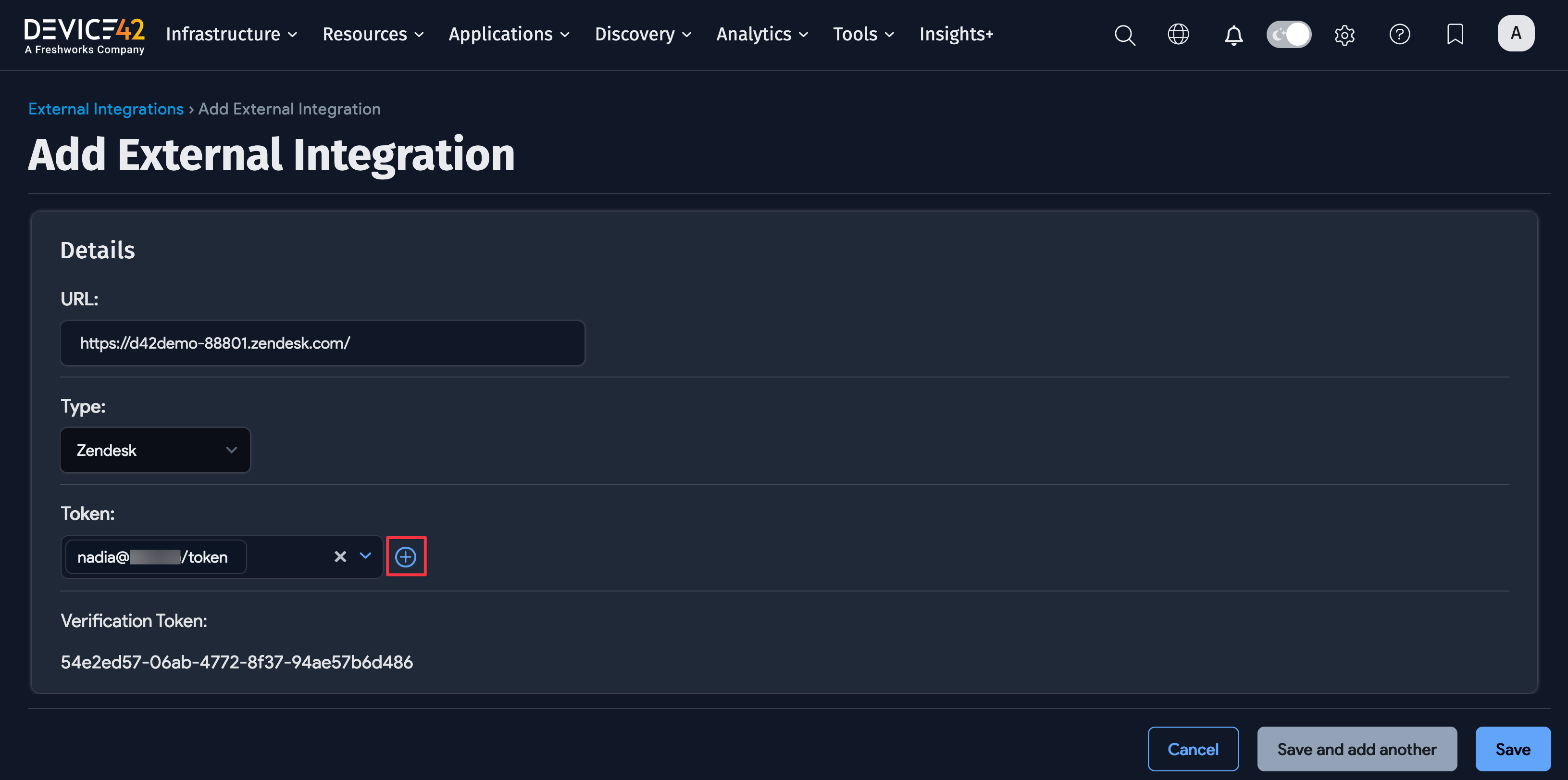
Task: Navigate back via External Integrations breadcrumb
Action: coord(105,108)
